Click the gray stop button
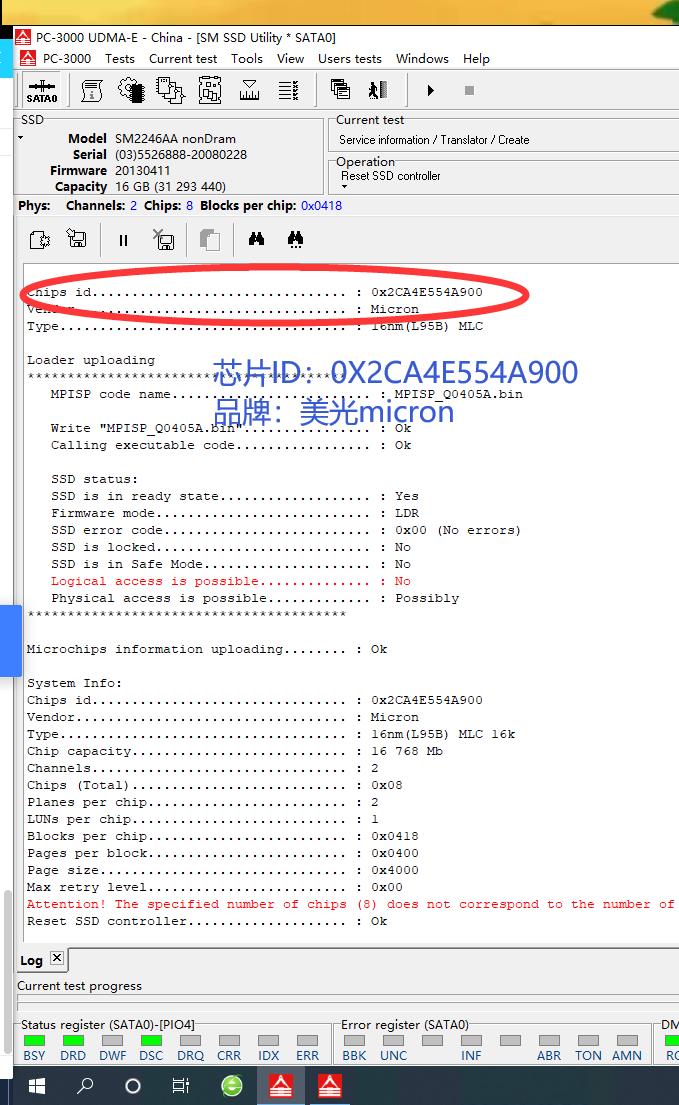The height and width of the screenshot is (1105, 679). click(469, 90)
